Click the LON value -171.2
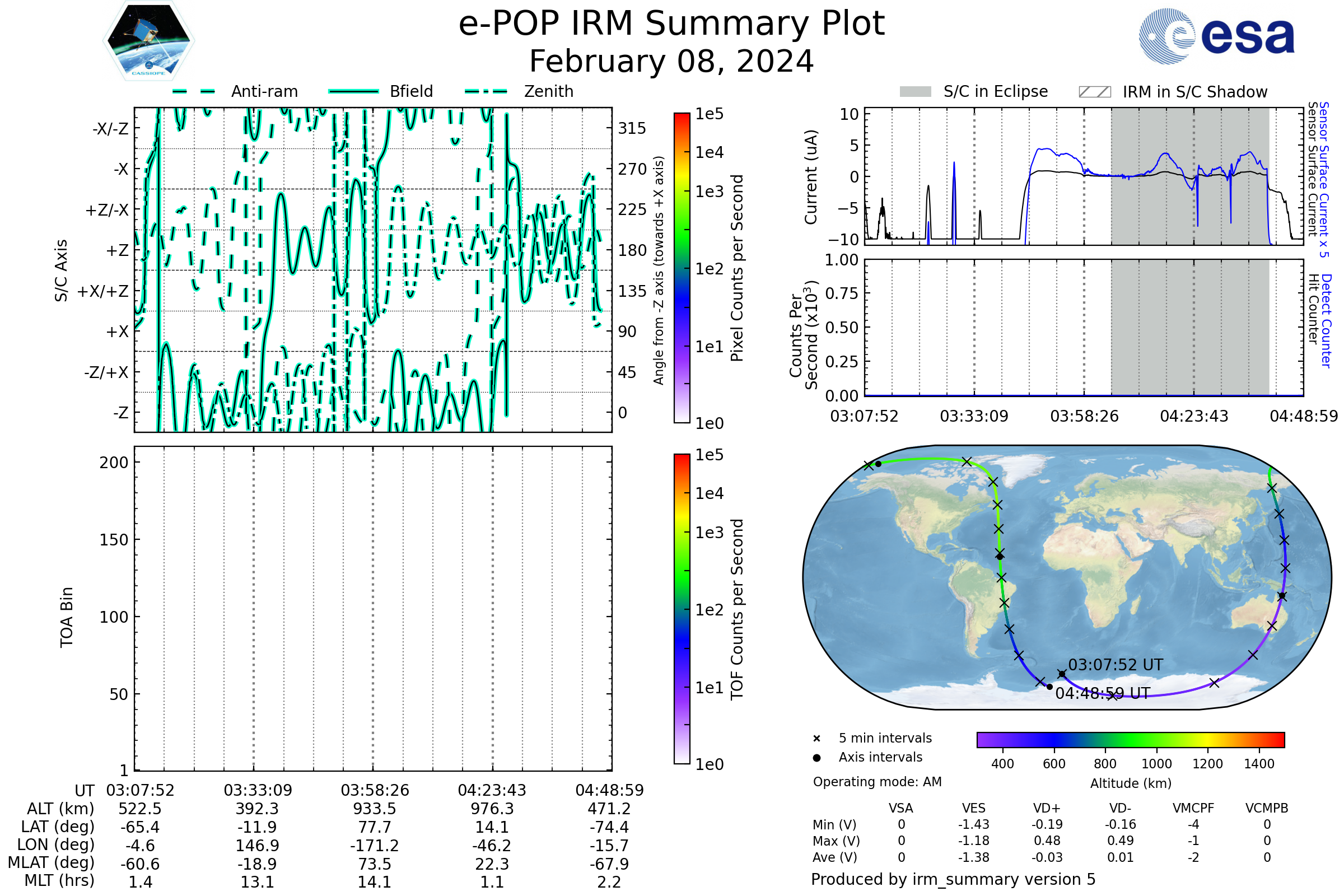The width and height of the screenshot is (1344, 896). point(375,846)
